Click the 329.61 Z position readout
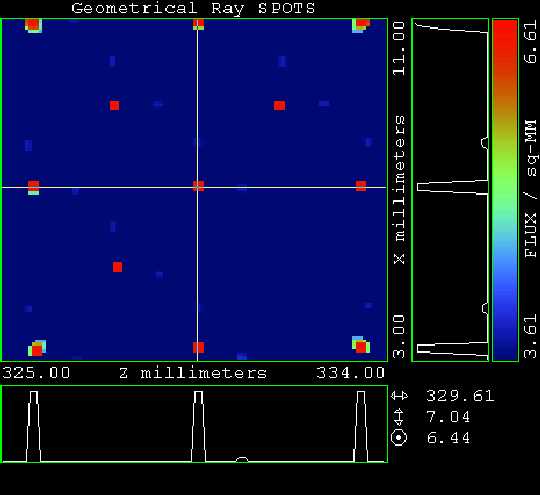The width and height of the screenshot is (540, 495). pyautogui.click(x=460, y=396)
